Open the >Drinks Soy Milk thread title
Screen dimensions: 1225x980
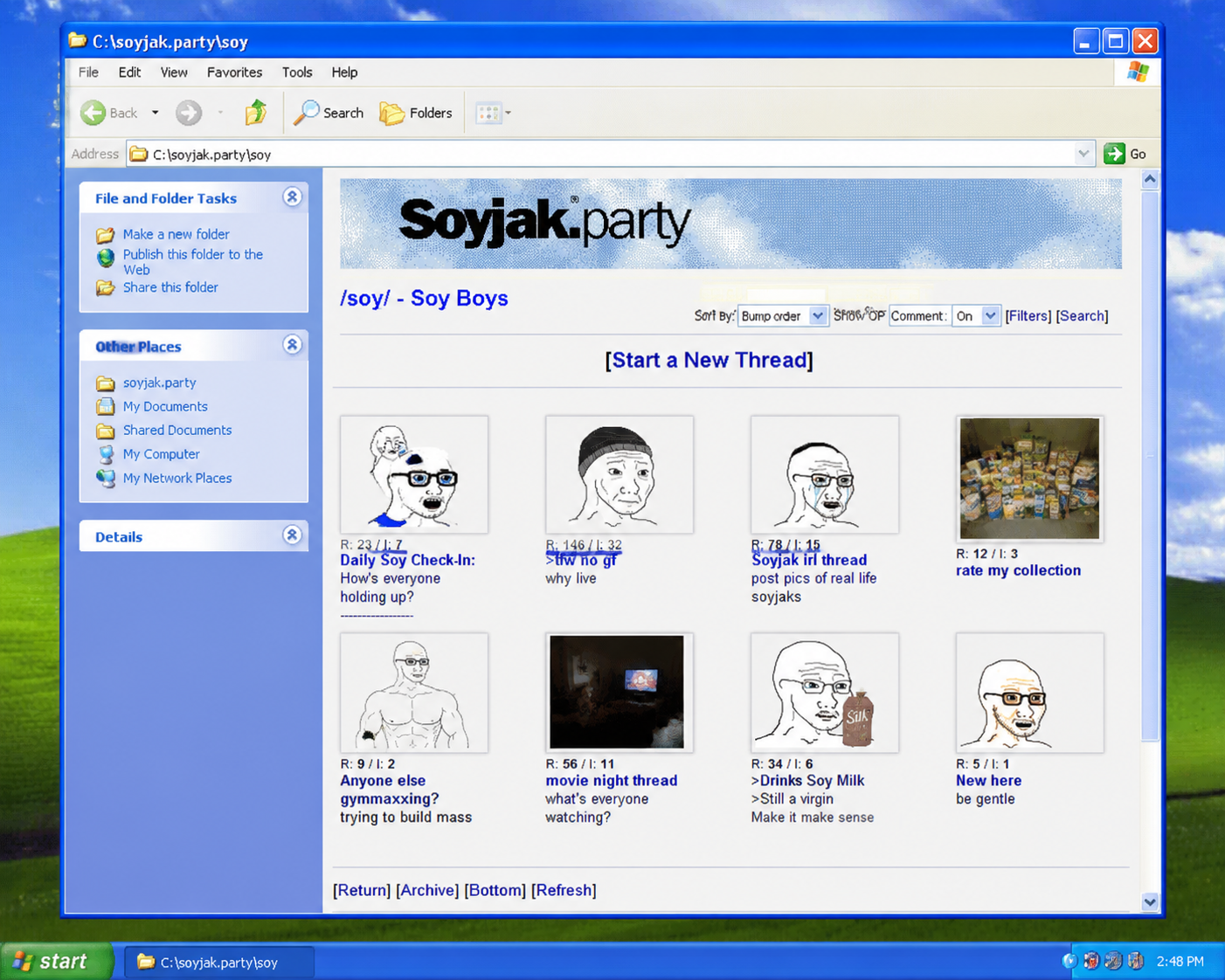pyautogui.click(x=807, y=781)
